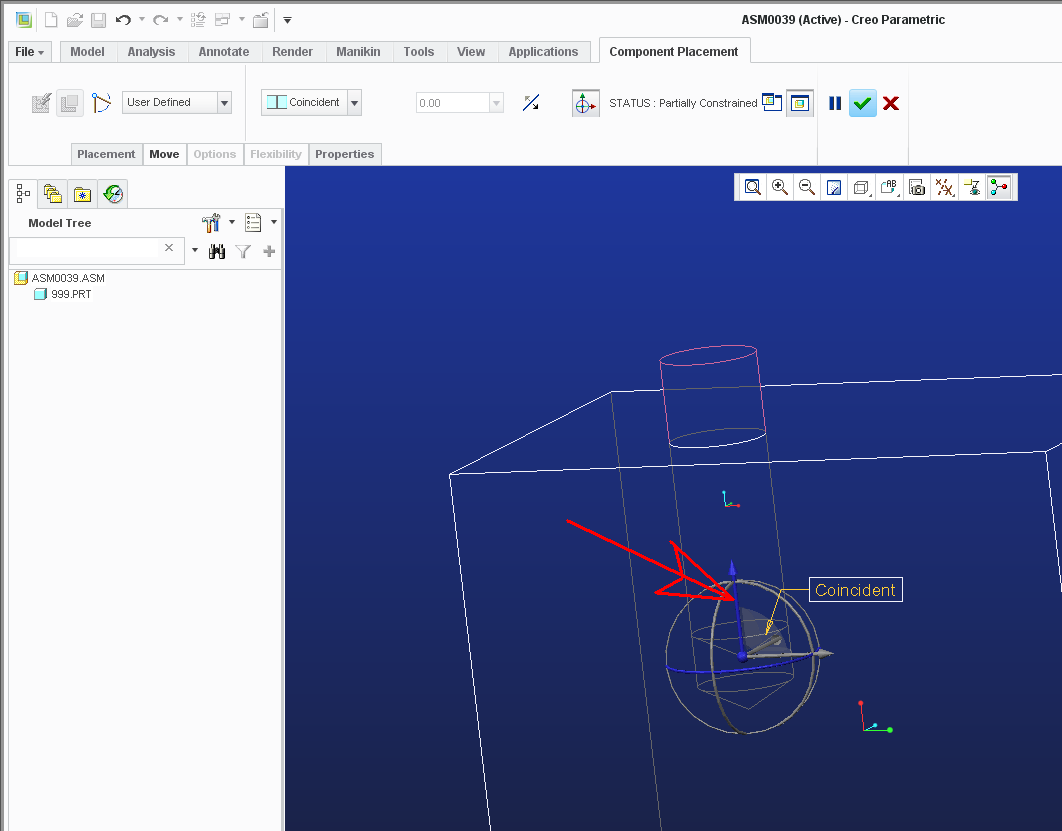
Task: Open the undo history dropdown arrow
Action: click(x=142, y=19)
